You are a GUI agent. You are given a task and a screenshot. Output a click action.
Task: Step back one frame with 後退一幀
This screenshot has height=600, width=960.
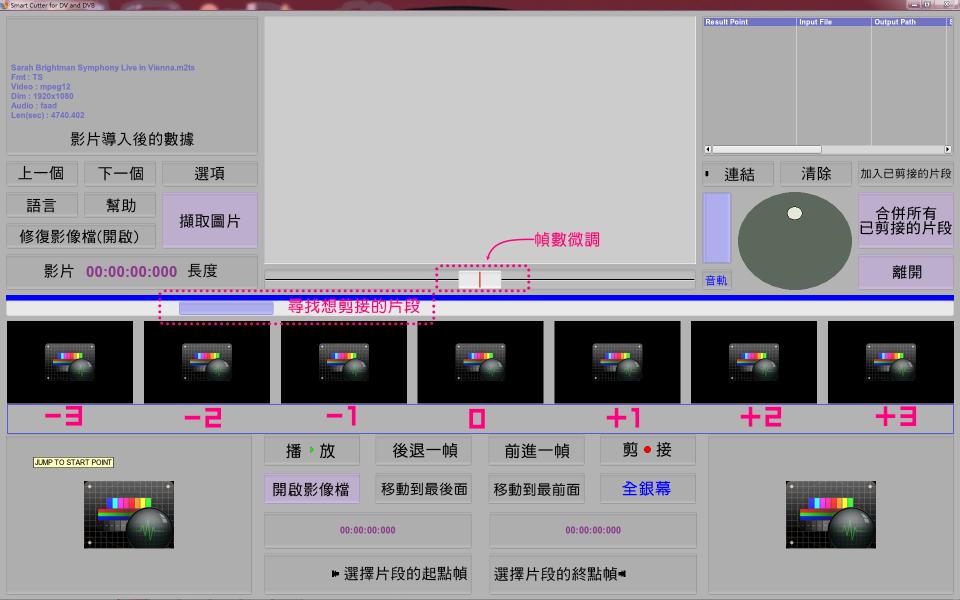pyautogui.click(x=423, y=451)
